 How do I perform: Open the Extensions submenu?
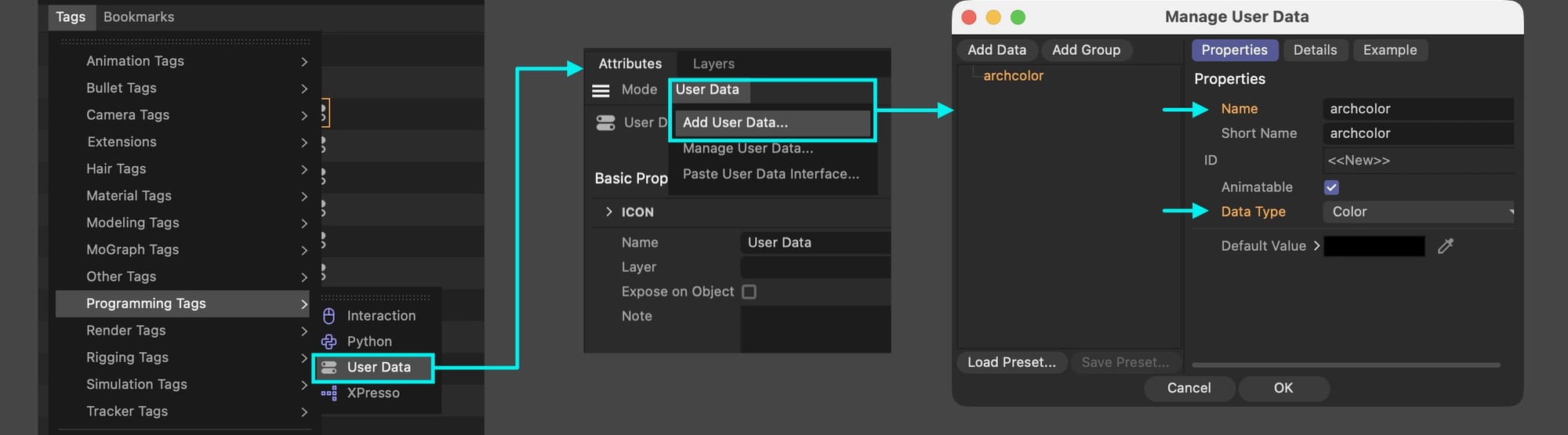182,142
